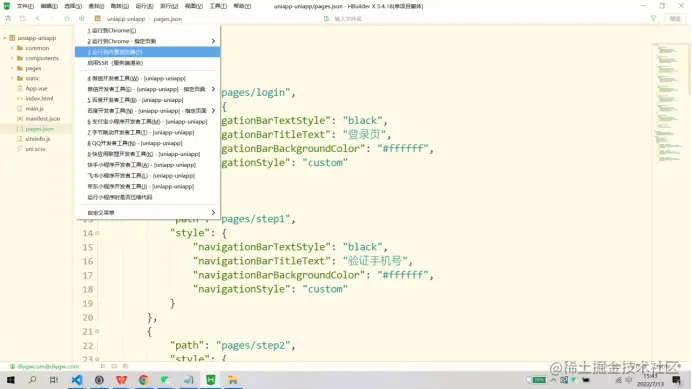Select Feishu mini program developer tool (L)
The width and height of the screenshot is (692, 389).
(147, 176)
